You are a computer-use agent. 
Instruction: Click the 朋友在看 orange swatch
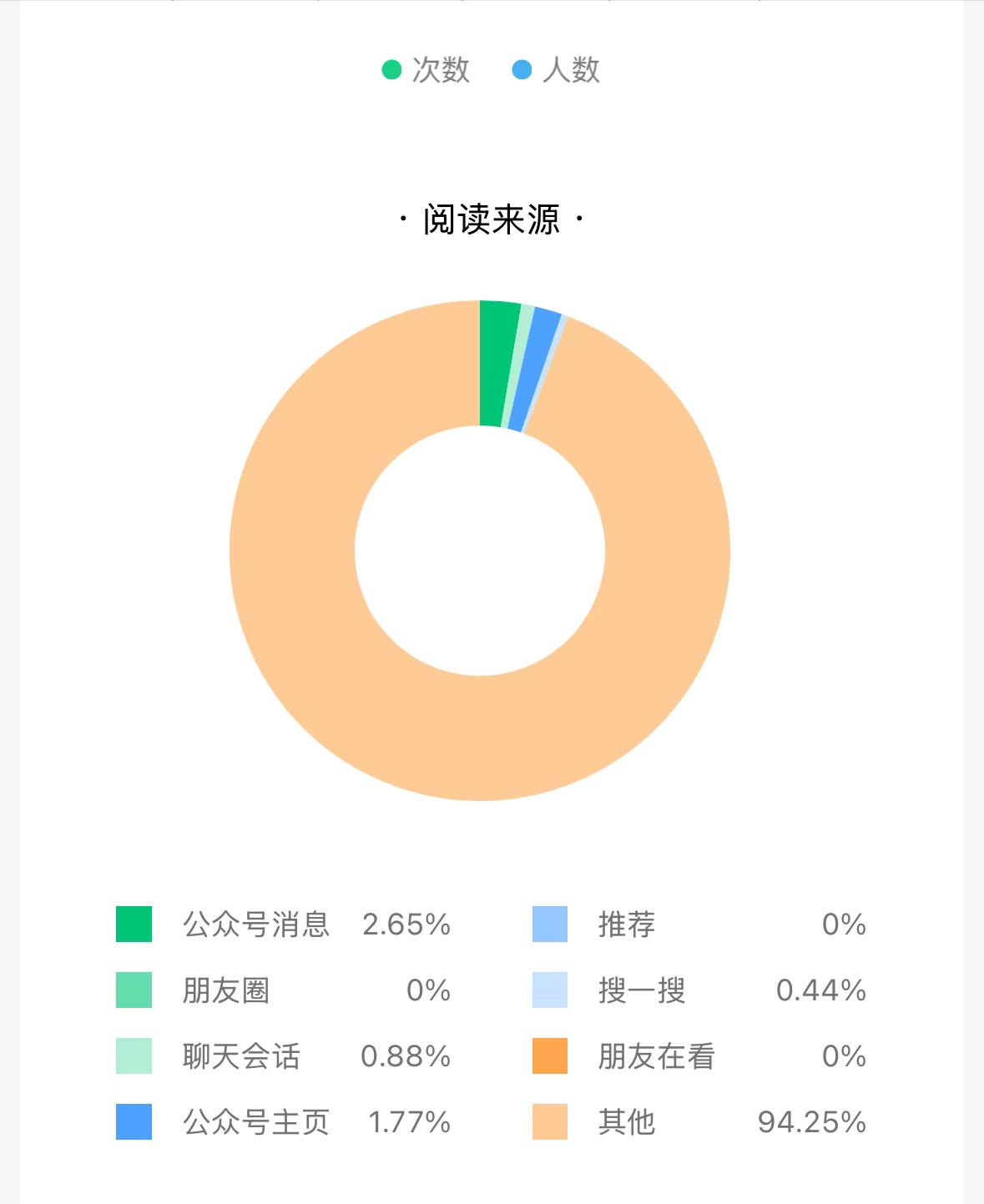(x=550, y=1056)
